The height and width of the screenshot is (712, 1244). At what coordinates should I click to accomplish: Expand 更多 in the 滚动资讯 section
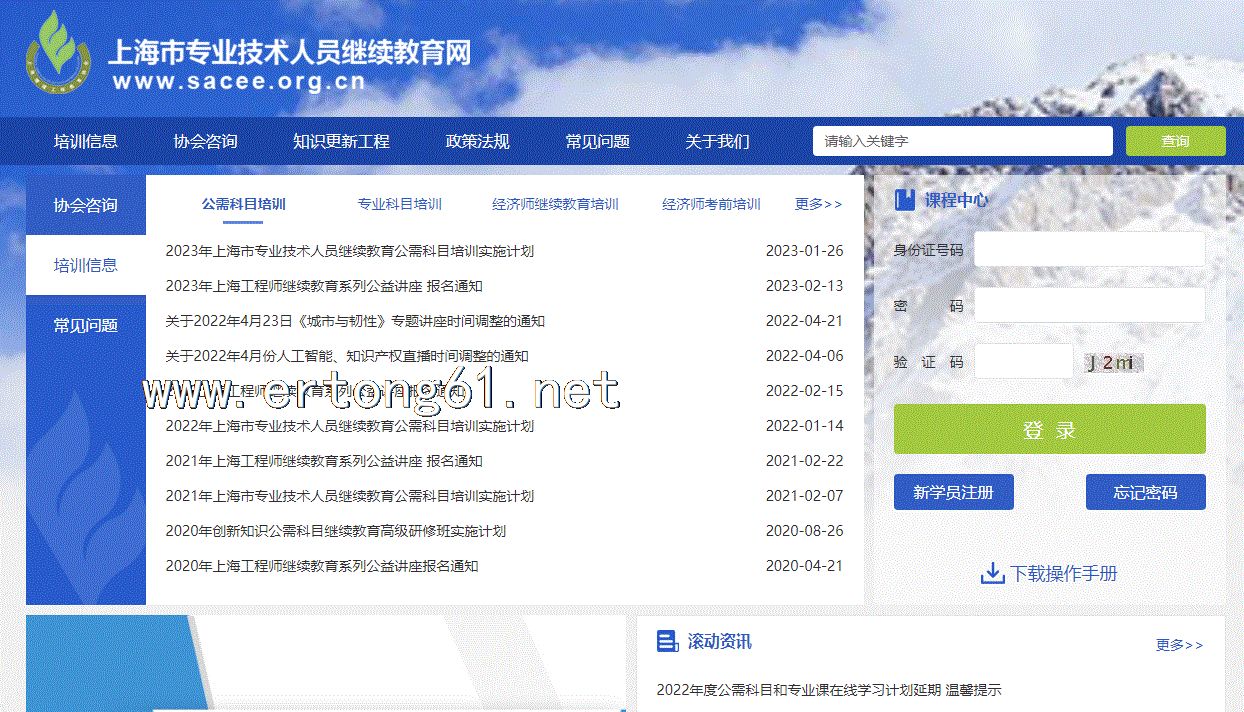tap(1179, 645)
